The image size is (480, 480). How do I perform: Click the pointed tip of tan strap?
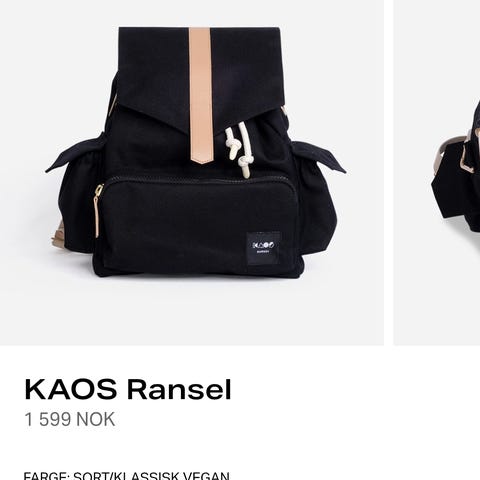pyautogui.click(x=200, y=158)
